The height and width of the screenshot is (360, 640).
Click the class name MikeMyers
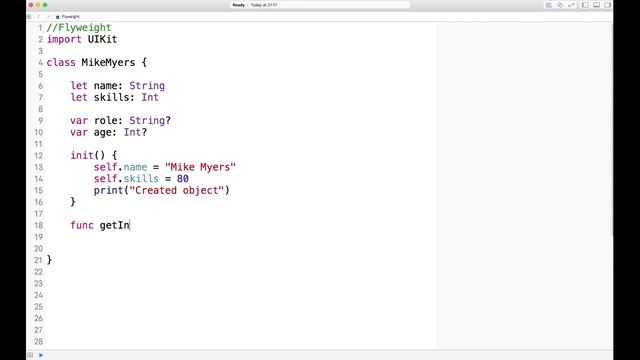pyautogui.click(x=108, y=62)
